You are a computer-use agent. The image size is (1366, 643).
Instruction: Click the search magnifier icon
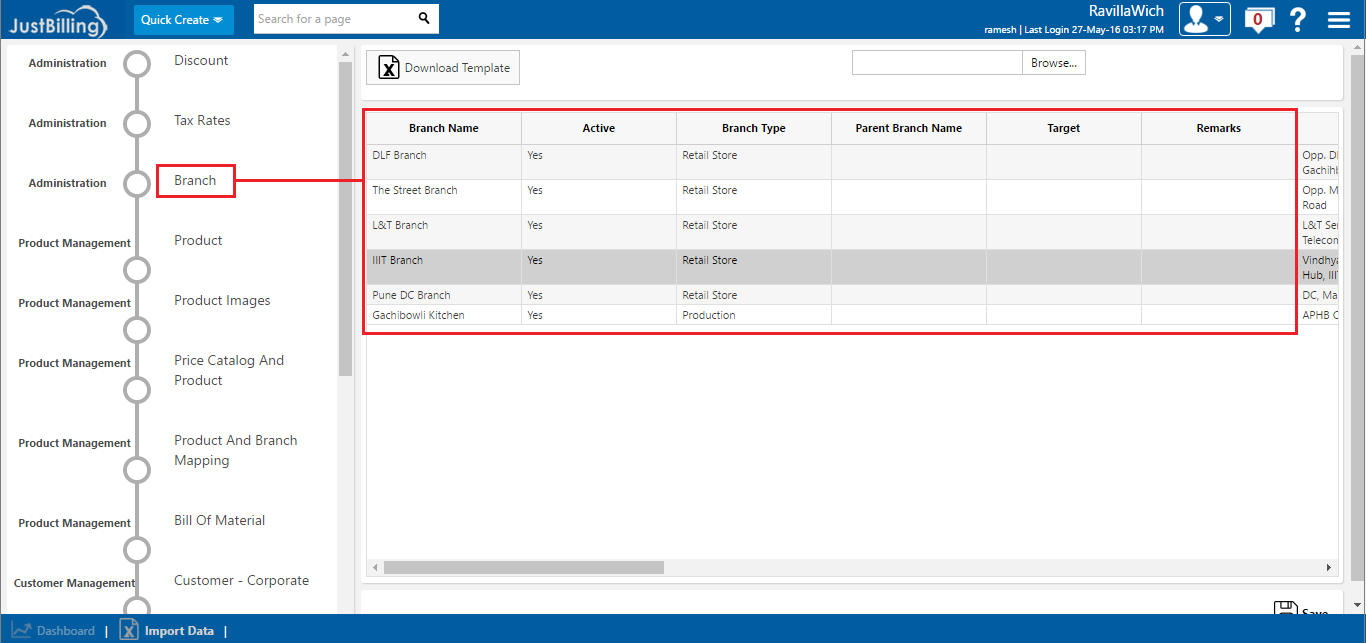pyautogui.click(x=424, y=19)
